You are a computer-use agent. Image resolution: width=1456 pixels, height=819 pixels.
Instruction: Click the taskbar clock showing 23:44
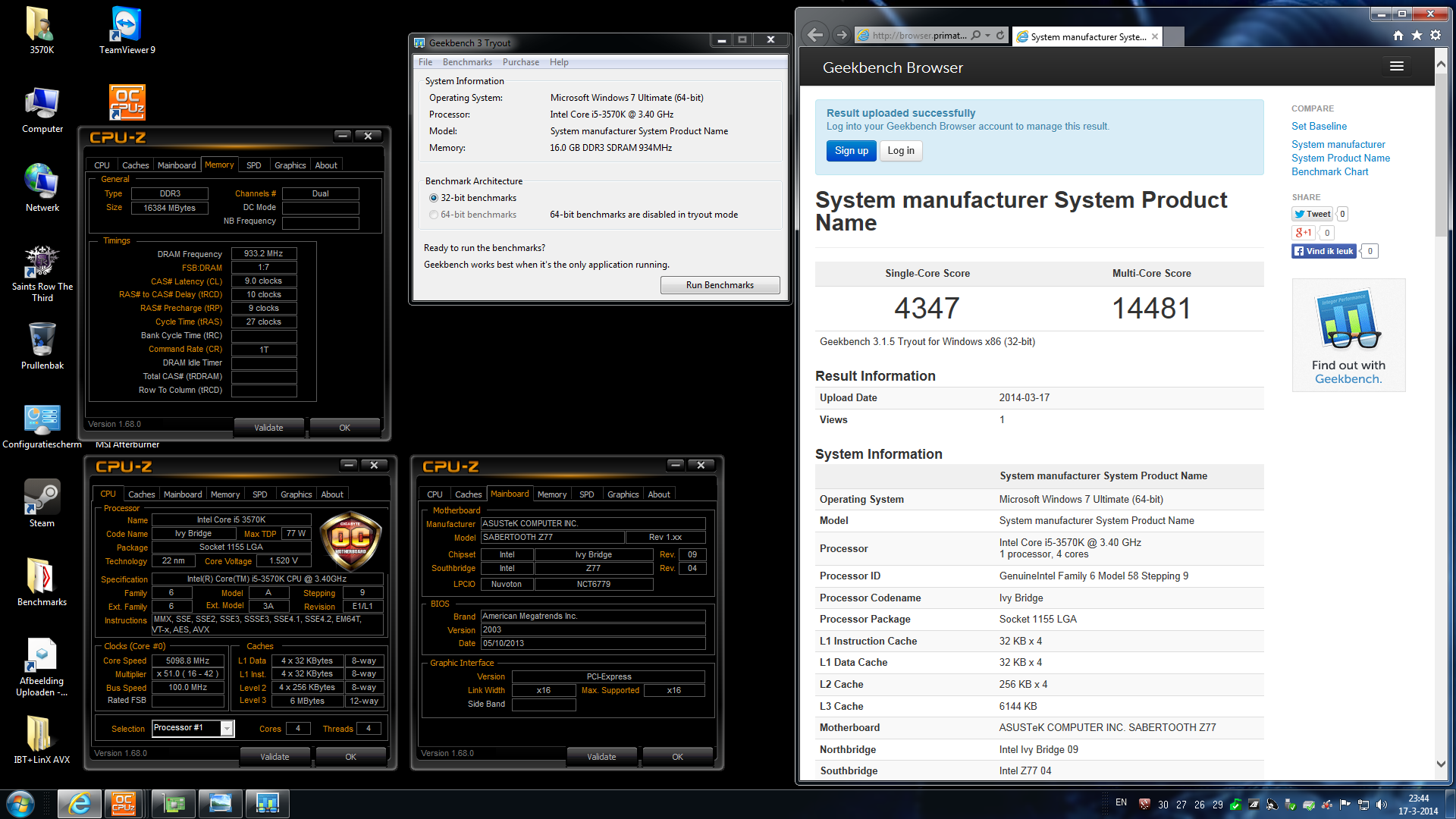(1418, 804)
